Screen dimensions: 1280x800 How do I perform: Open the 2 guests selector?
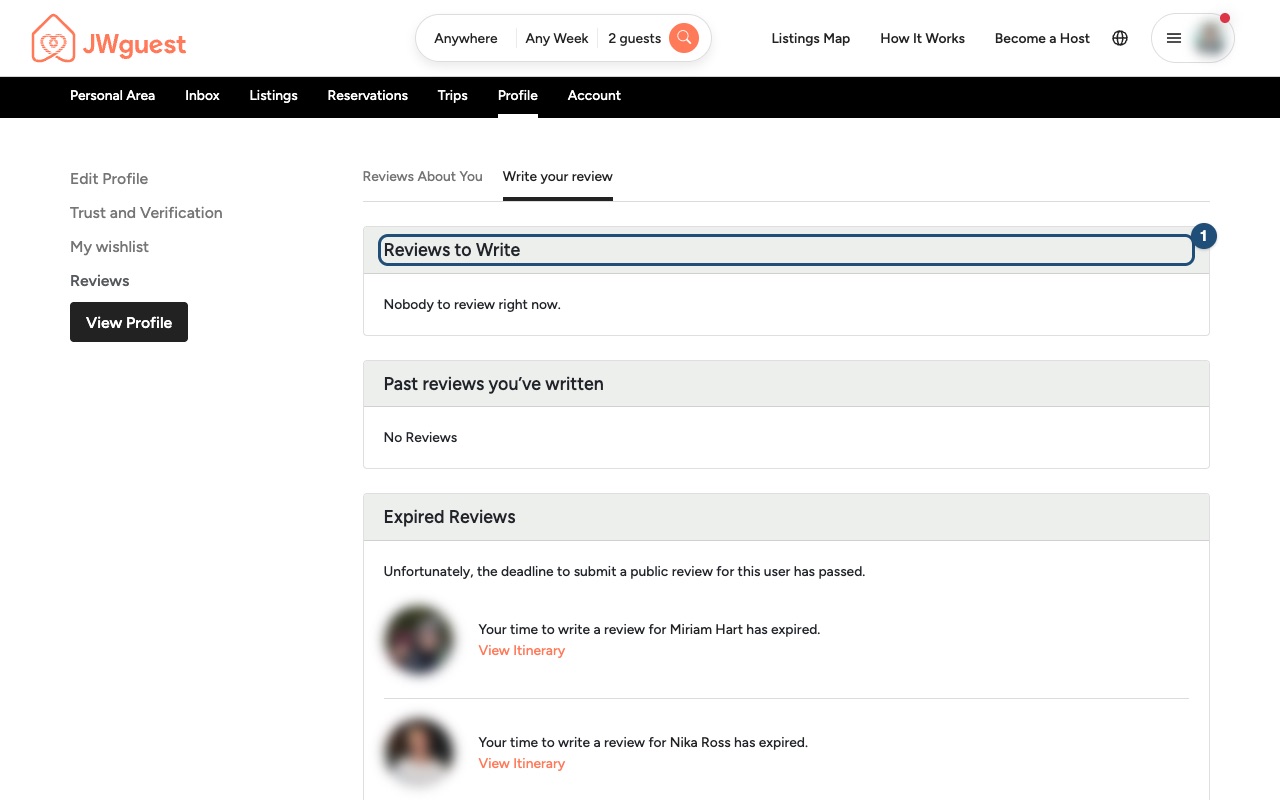click(635, 38)
